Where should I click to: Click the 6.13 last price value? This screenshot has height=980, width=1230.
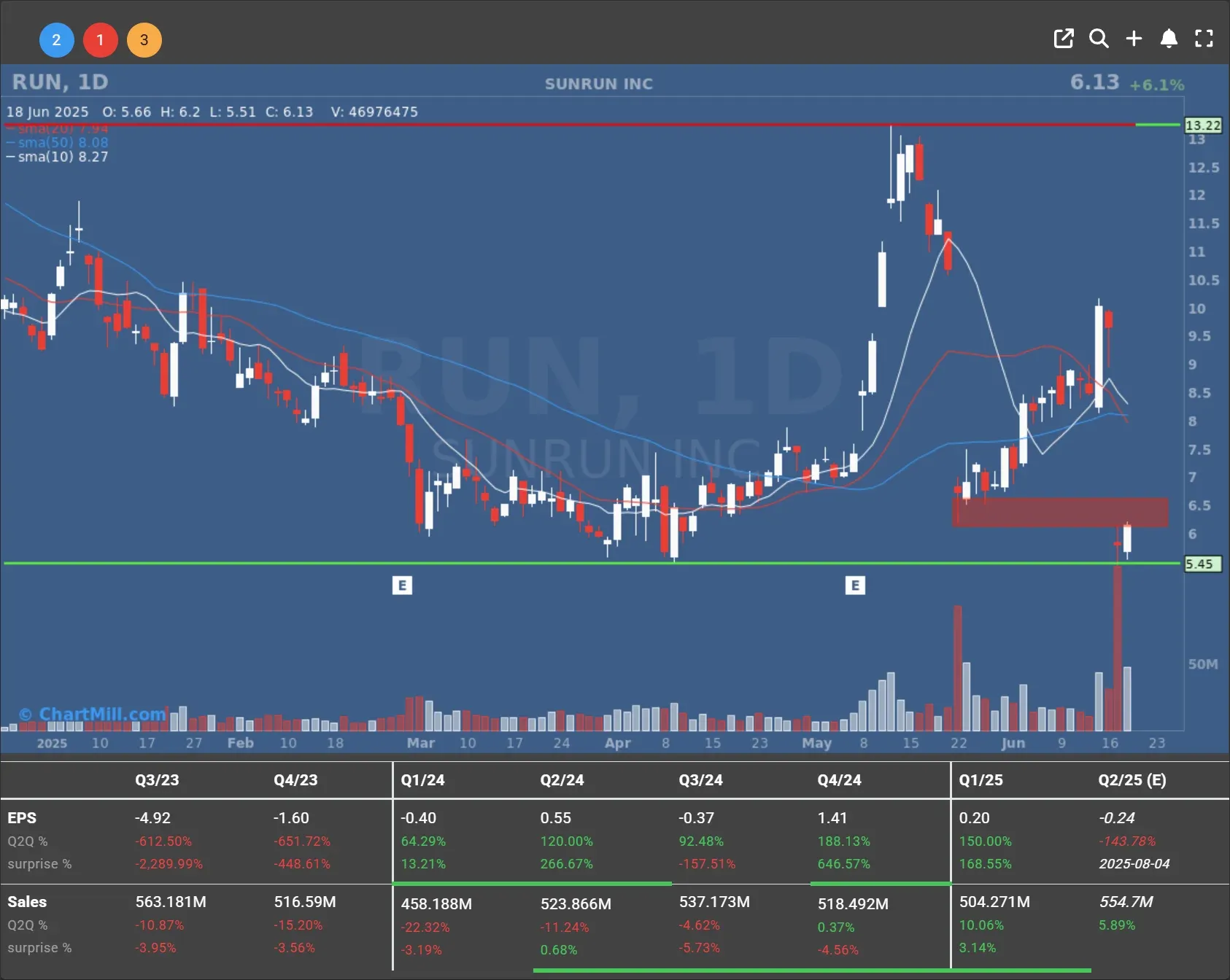pyautogui.click(x=1094, y=82)
